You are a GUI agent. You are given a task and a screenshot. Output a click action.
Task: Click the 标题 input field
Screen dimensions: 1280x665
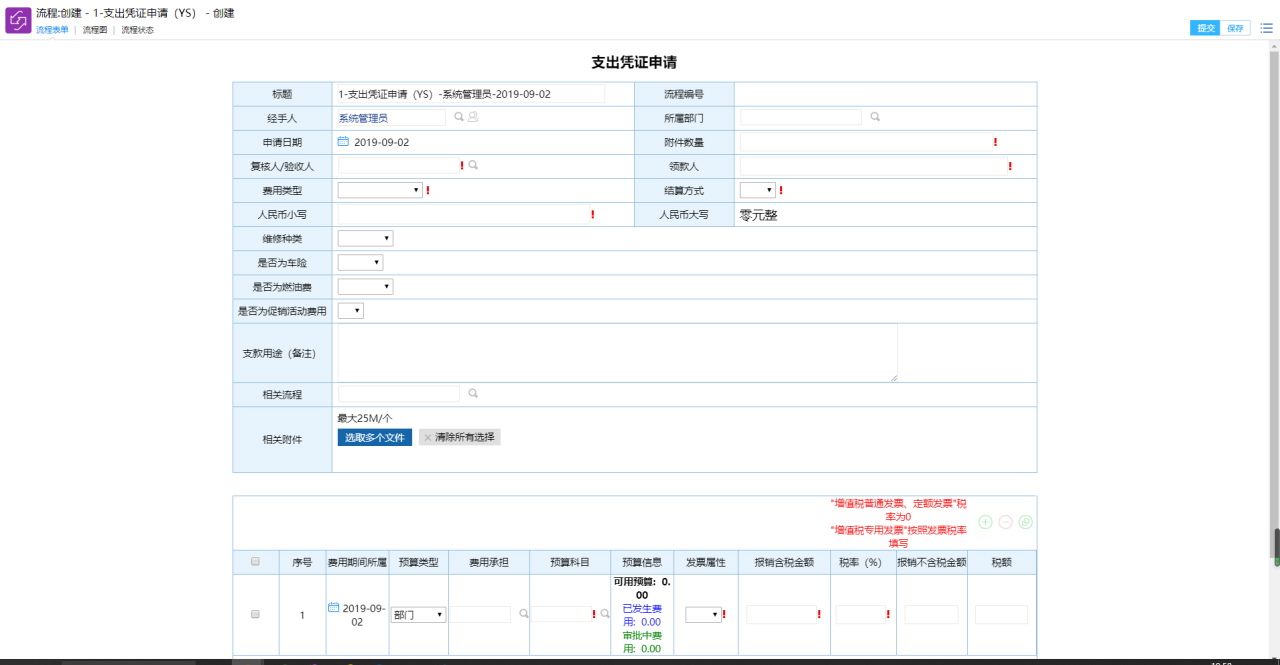point(471,94)
